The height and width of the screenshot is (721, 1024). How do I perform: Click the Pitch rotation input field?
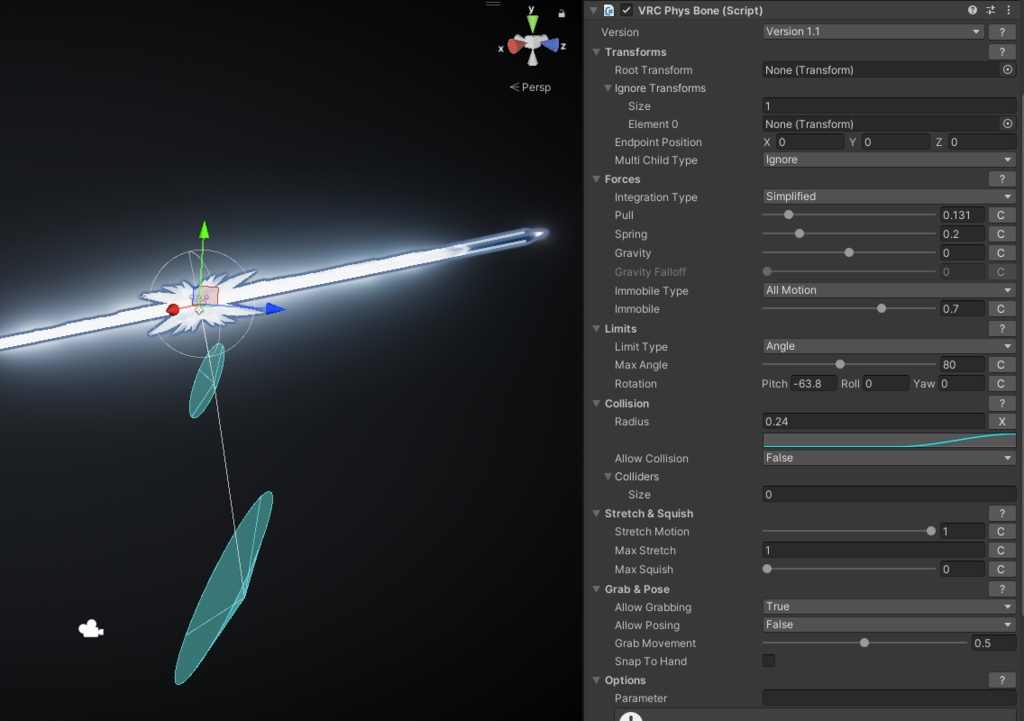tap(814, 384)
